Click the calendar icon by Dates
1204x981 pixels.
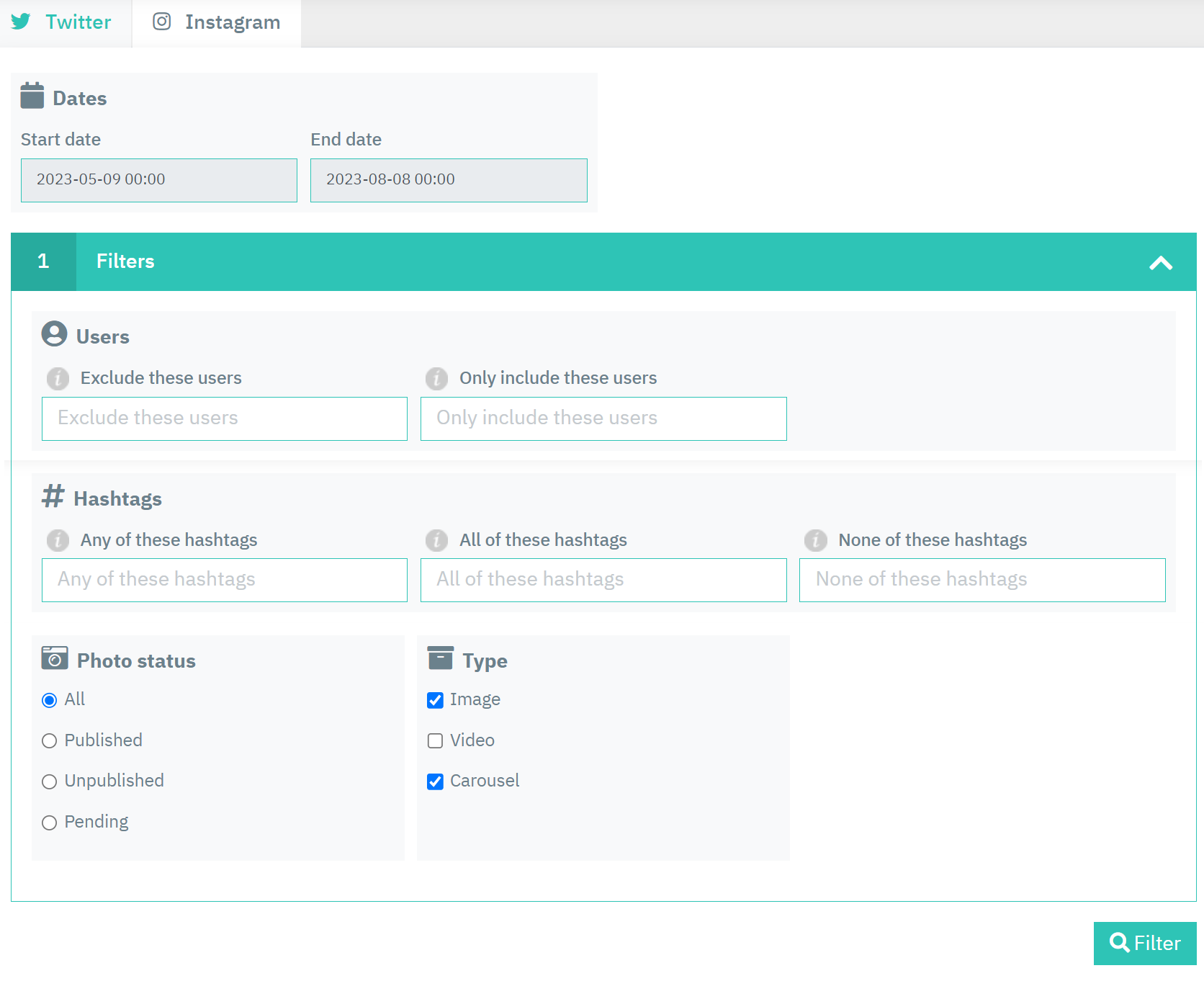pos(32,96)
